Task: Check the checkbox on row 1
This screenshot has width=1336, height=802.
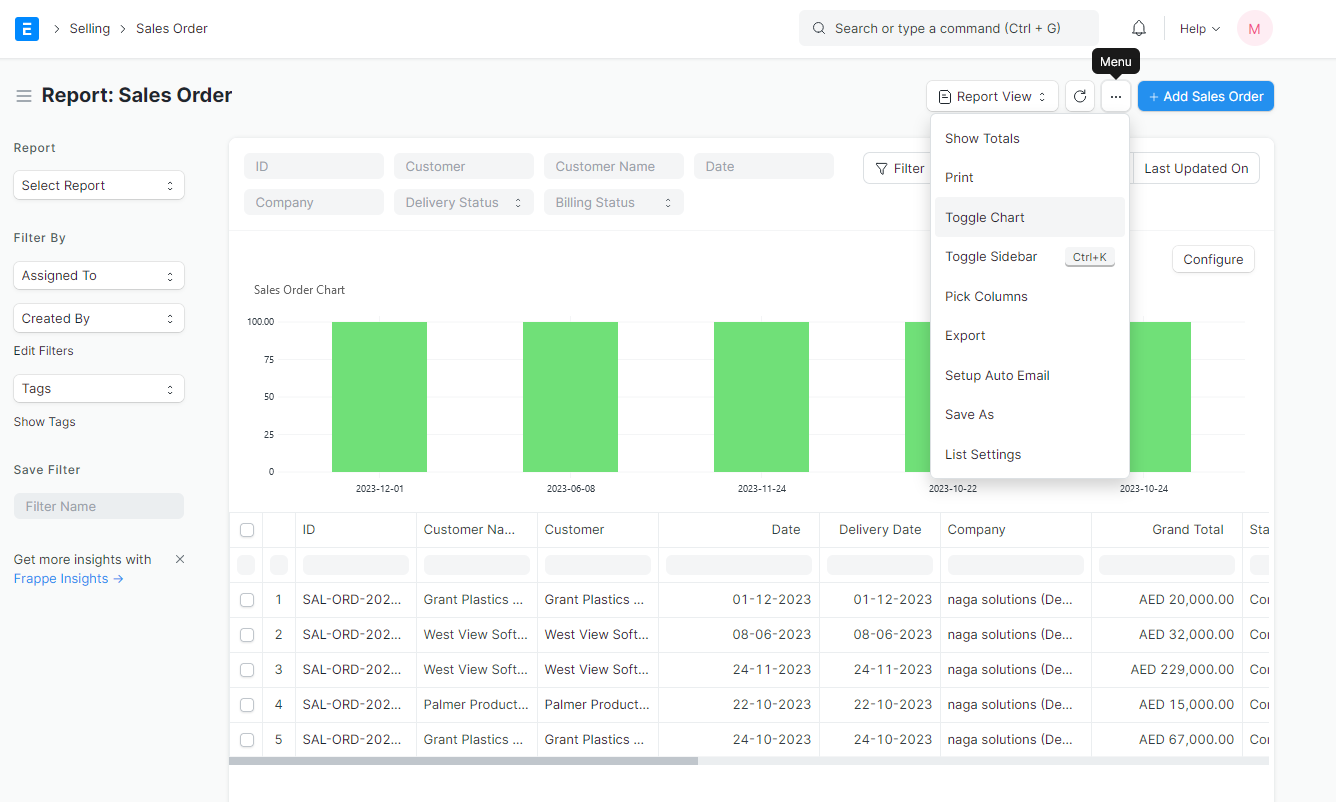Action: tap(247, 599)
